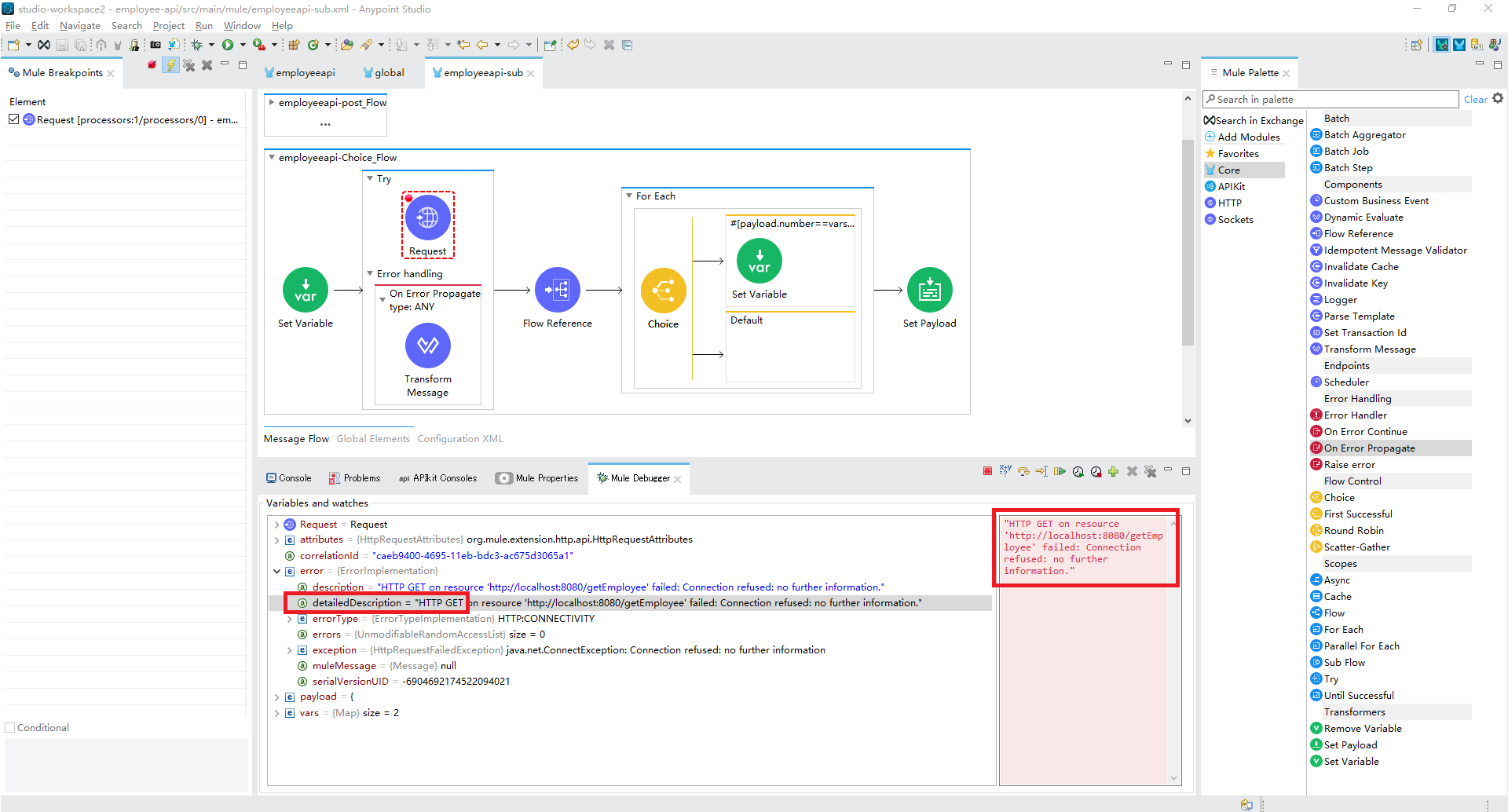Switch to the Console tab

pyautogui.click(x=288, y=478)
